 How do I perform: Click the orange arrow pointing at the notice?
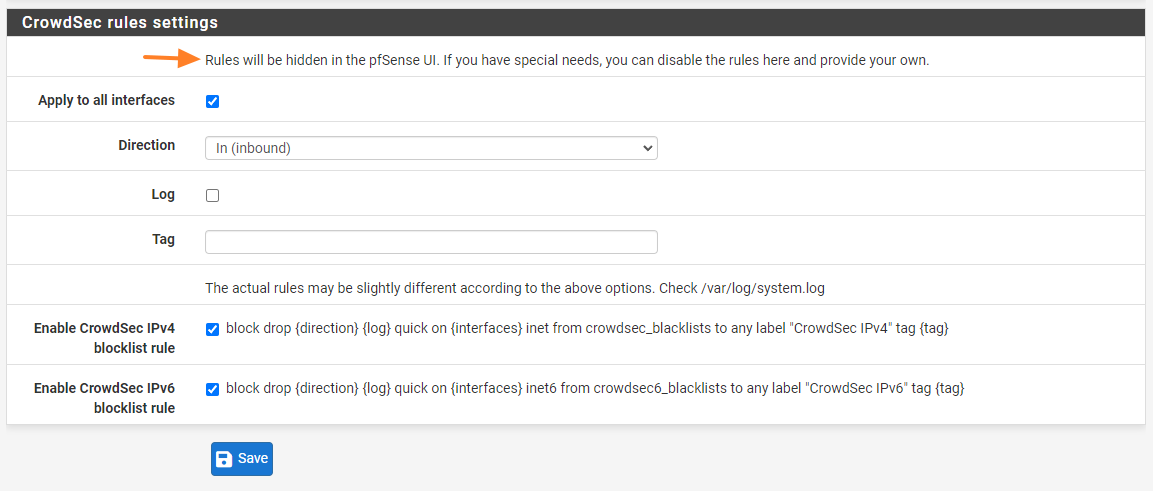tap(172, 59)
